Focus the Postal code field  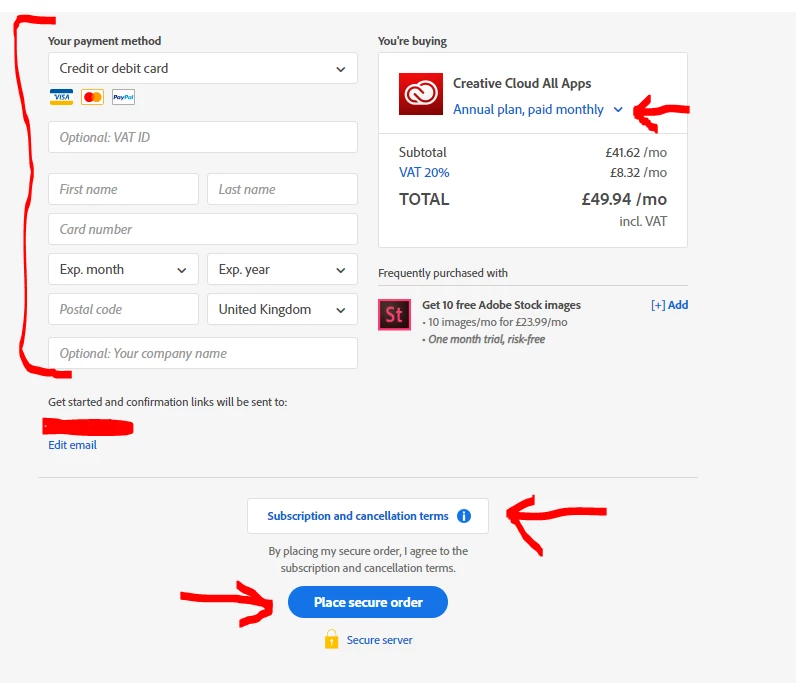[x=123, y=309]
